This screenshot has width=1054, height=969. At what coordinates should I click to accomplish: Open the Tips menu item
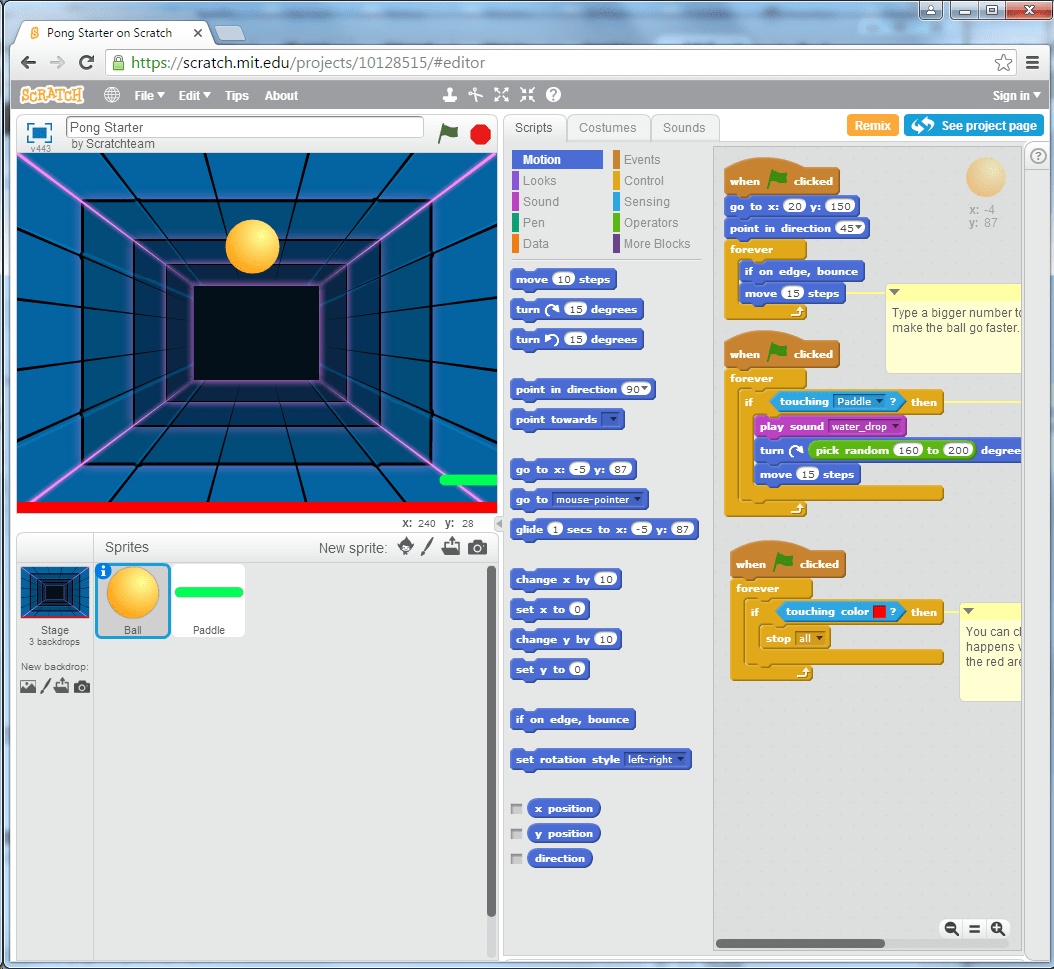click(x=237, y=95)
